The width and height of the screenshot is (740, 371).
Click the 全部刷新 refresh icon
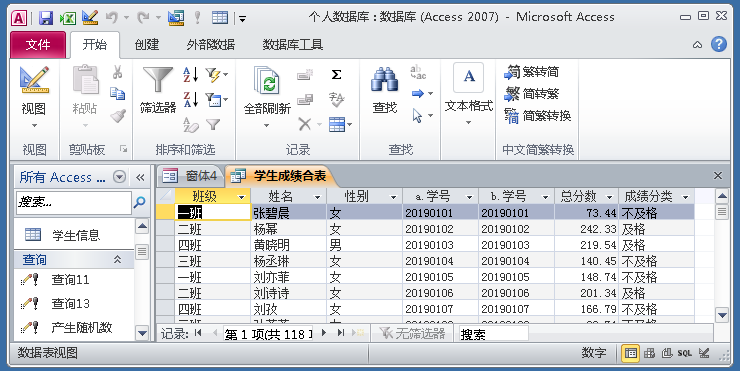[267, 80]
